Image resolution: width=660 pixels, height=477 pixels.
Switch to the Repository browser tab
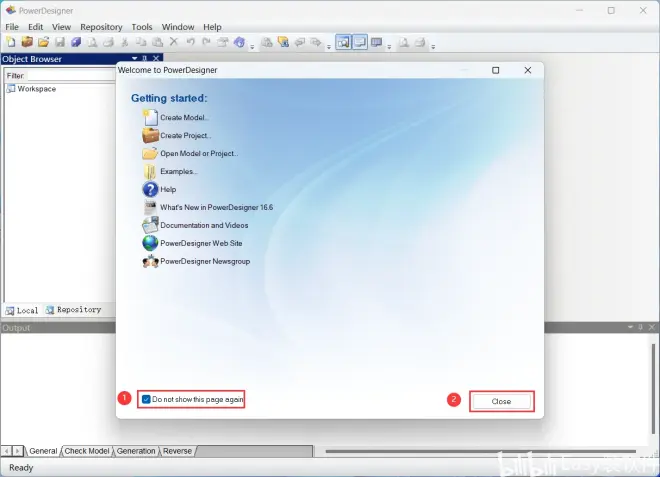click(74, 310)
